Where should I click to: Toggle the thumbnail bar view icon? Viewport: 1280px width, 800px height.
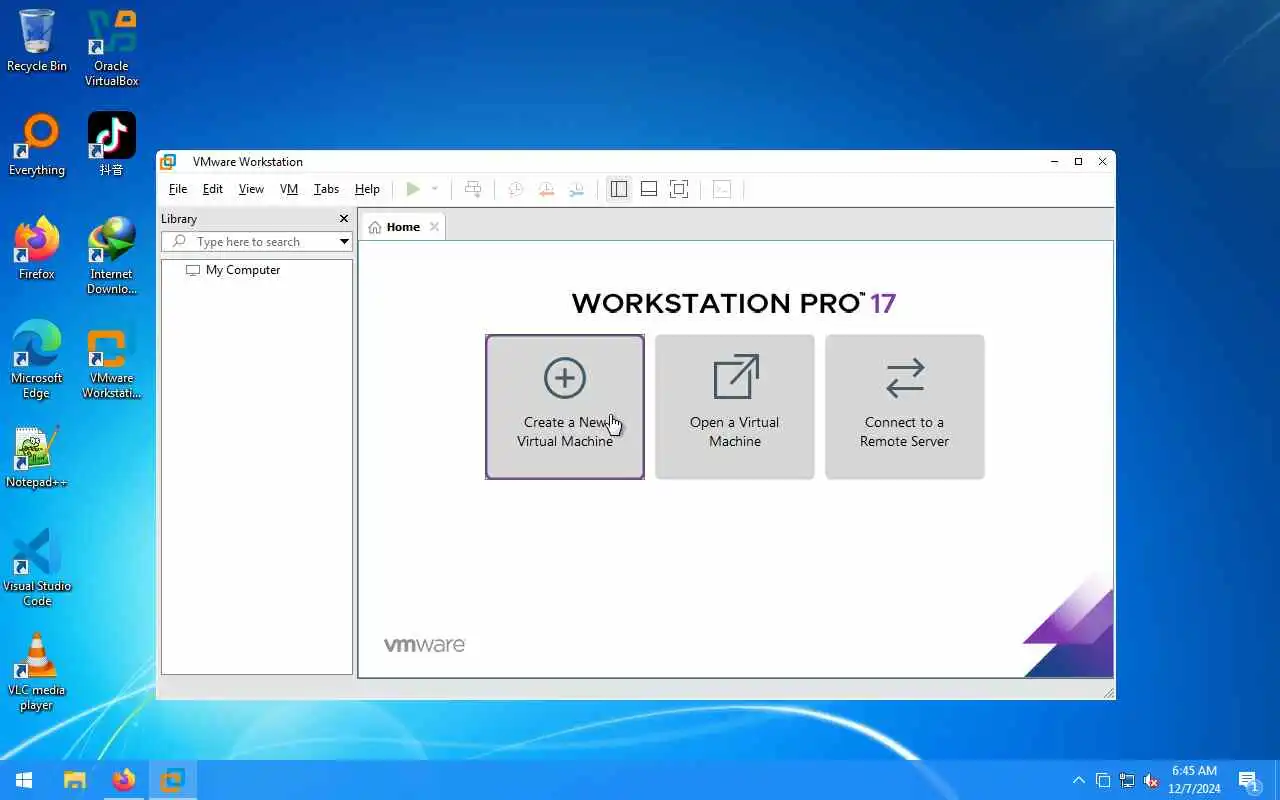tap(649, 189)
